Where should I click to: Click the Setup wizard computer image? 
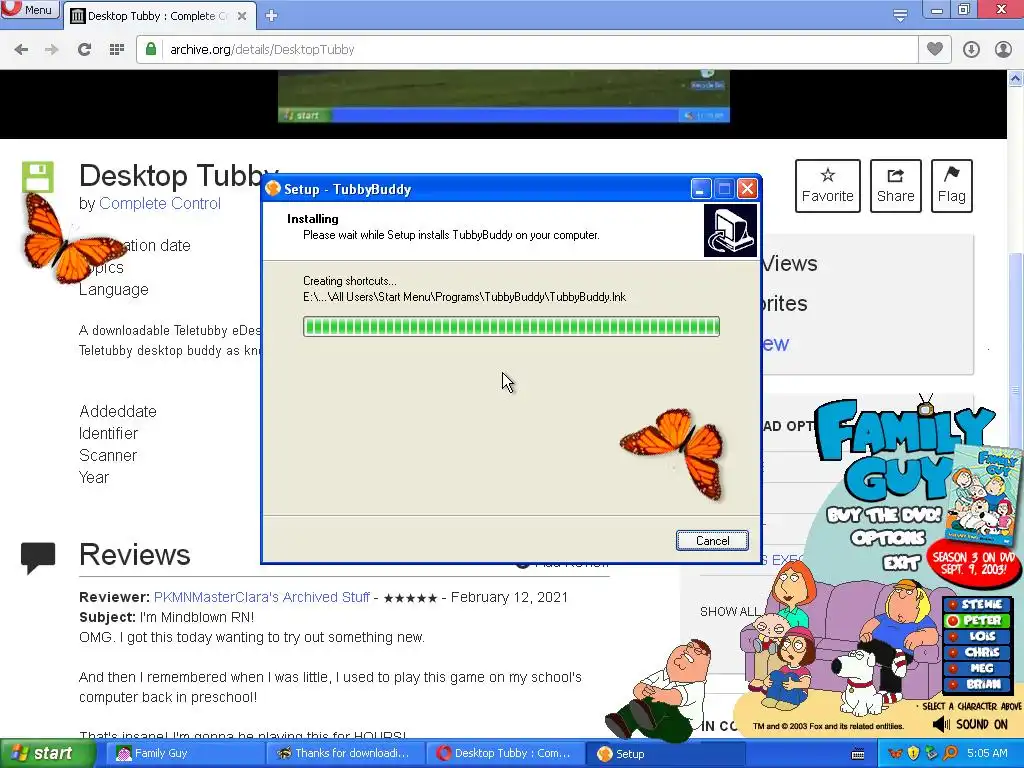click(x=730, y=231)
